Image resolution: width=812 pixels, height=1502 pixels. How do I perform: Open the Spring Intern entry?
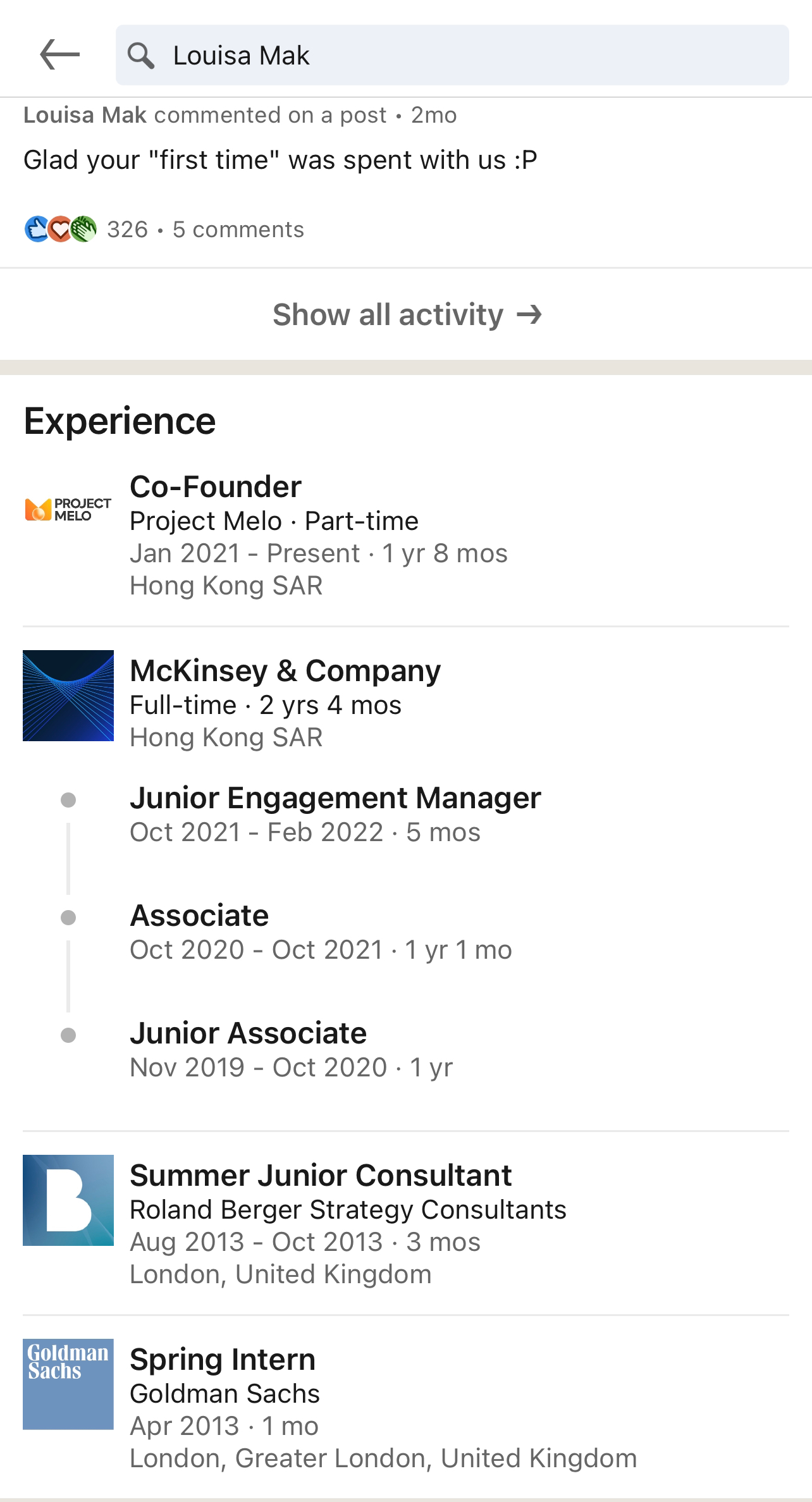(x=406, y=1408)
